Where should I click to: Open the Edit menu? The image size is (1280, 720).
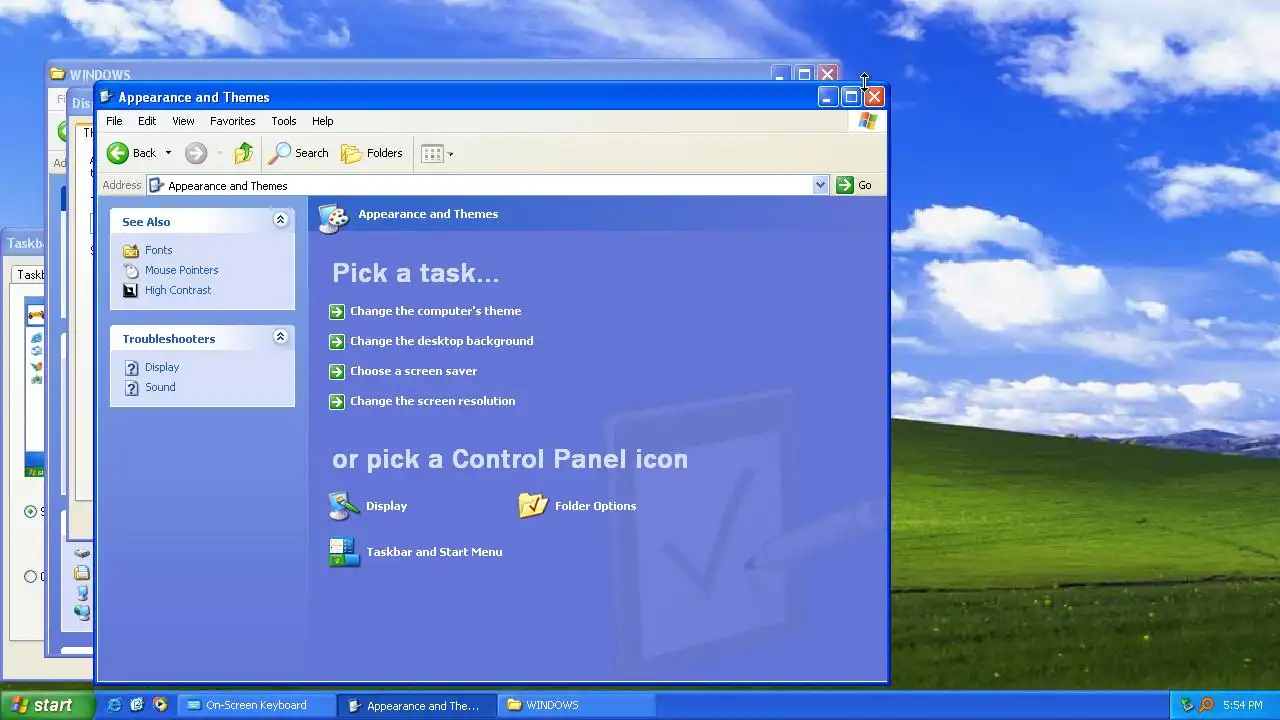[x=147, y=121]
